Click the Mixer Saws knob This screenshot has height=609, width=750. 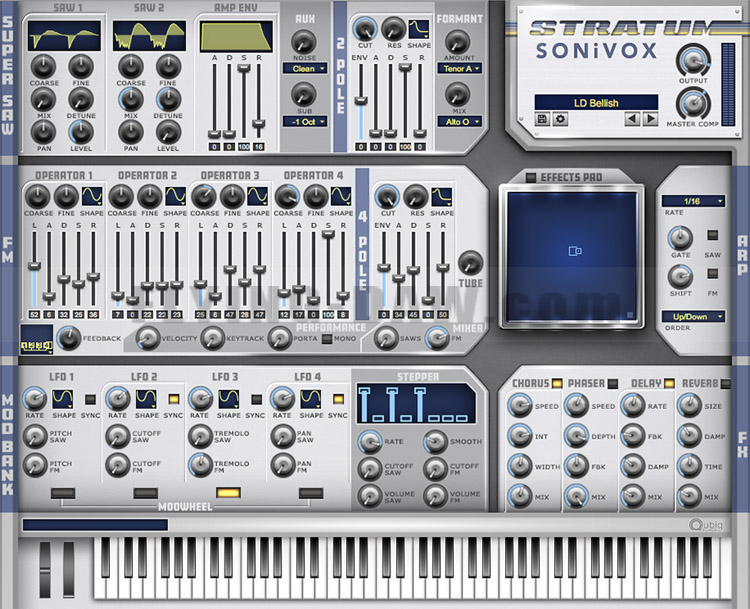tap(386, 338)
